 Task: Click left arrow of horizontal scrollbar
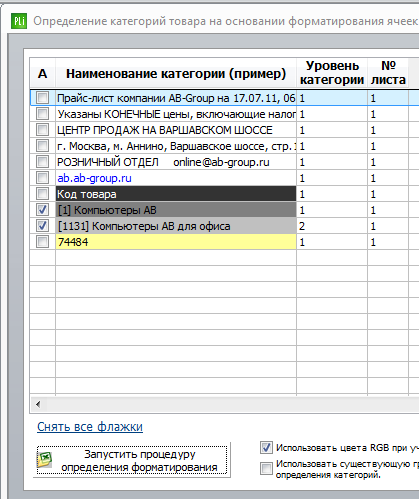[x=38, y=404]
